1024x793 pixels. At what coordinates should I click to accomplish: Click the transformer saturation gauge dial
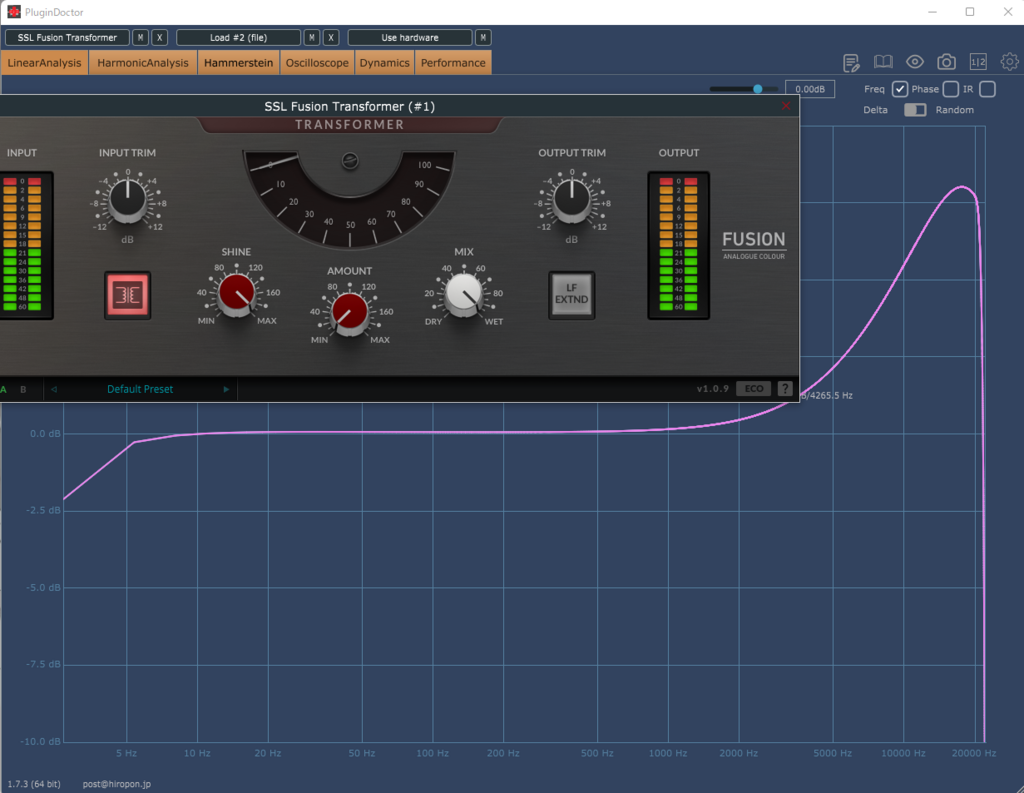pos(349,199)
